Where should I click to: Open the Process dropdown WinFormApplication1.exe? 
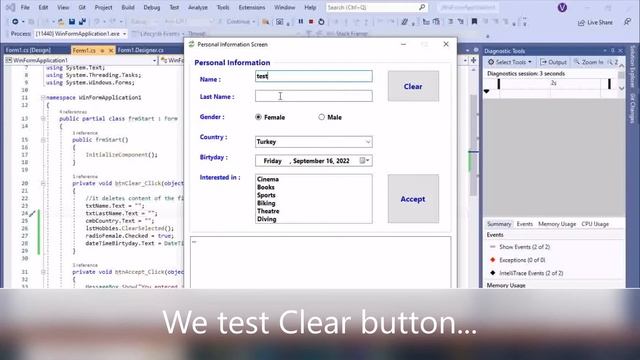point(81,34)
